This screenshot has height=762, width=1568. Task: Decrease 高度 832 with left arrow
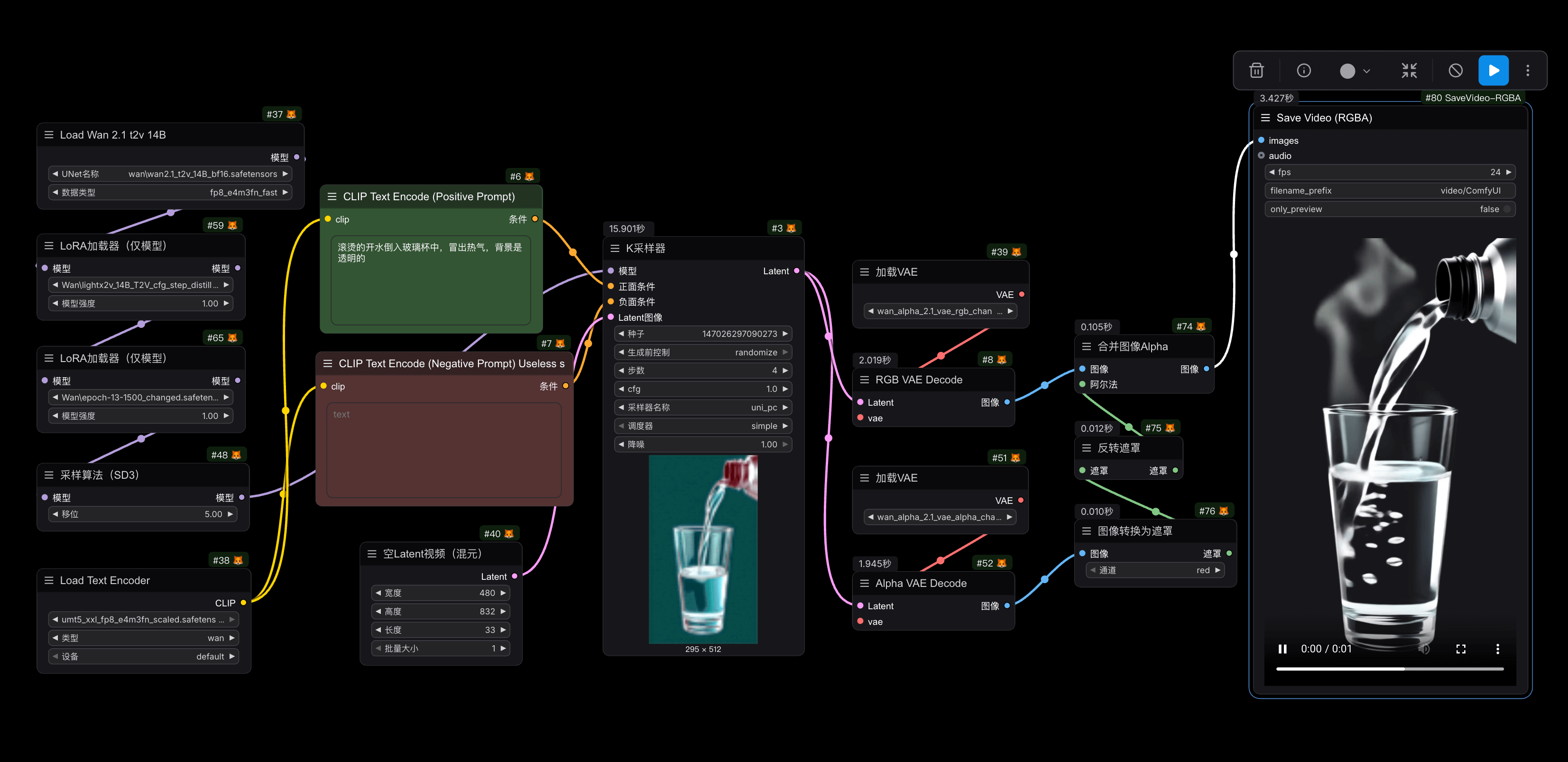[x=378, y=612]
